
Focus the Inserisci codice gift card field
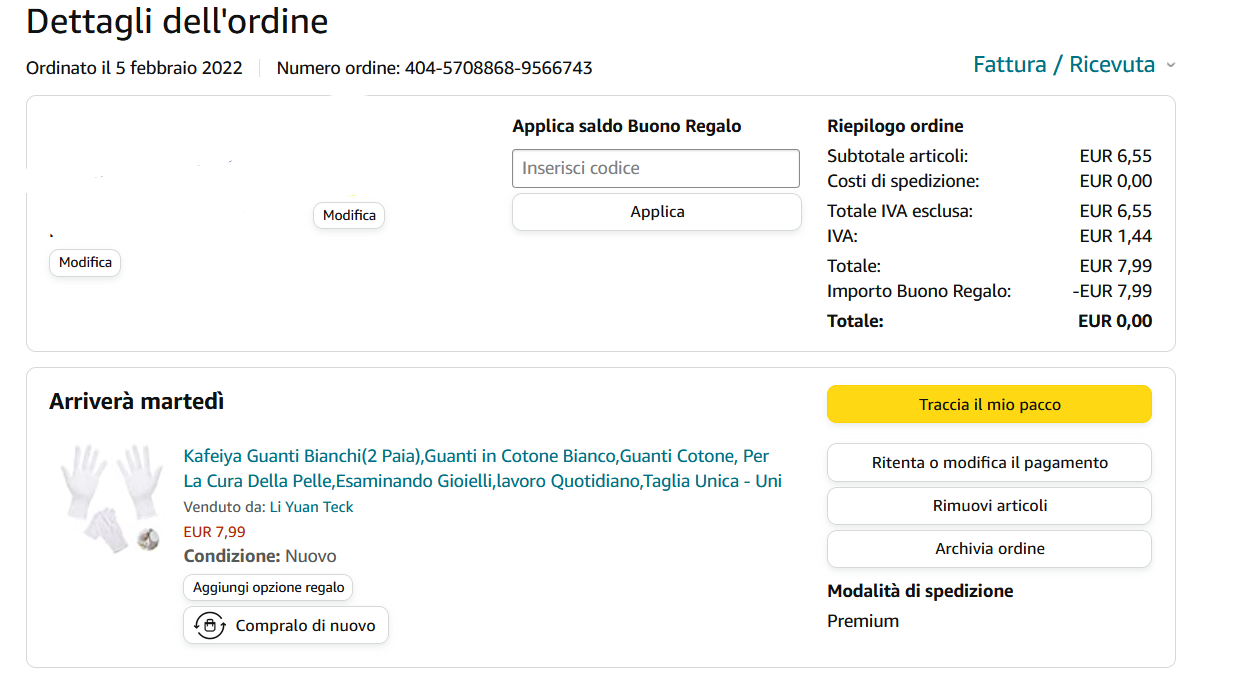tap(655, 168)
